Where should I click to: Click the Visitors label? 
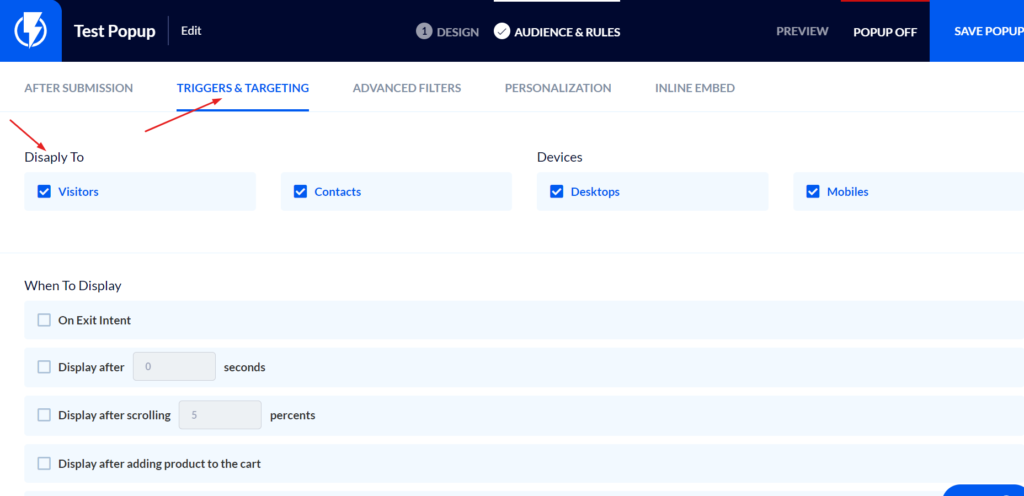point(78,192)
